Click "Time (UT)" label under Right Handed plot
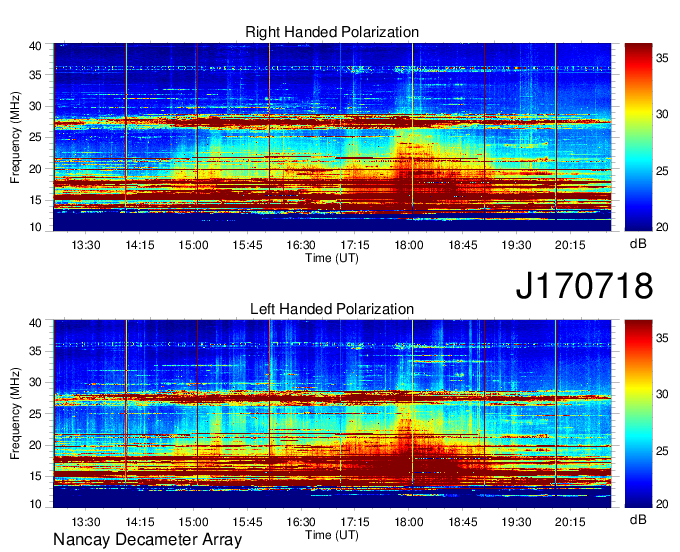Image resolution: width=680 pixels, height=552 pixels. tap(332, 258)
